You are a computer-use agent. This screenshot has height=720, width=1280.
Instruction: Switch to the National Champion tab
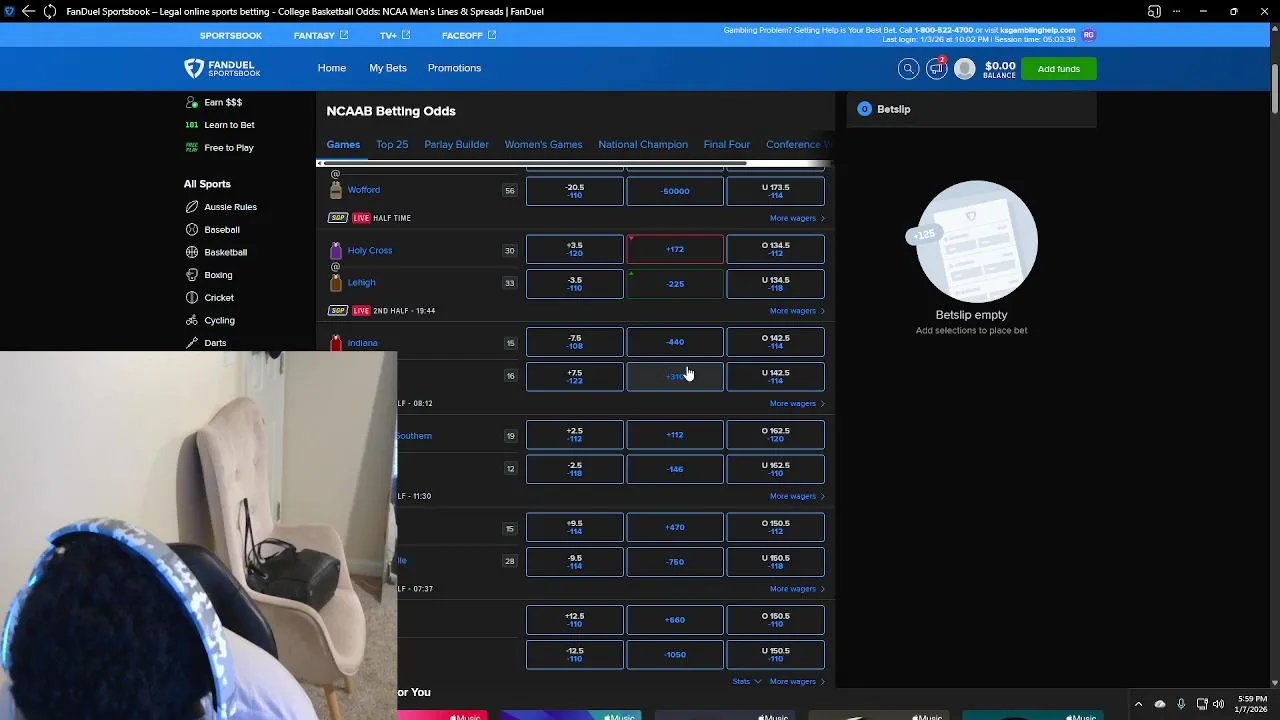pos(643,144)
